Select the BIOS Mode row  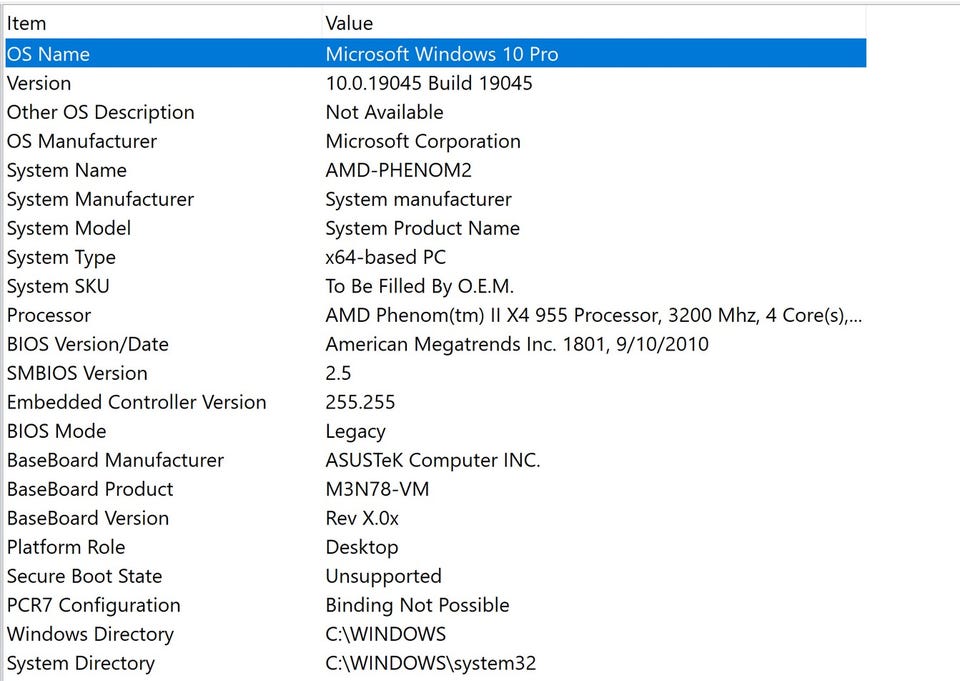(x=56, y=431)
